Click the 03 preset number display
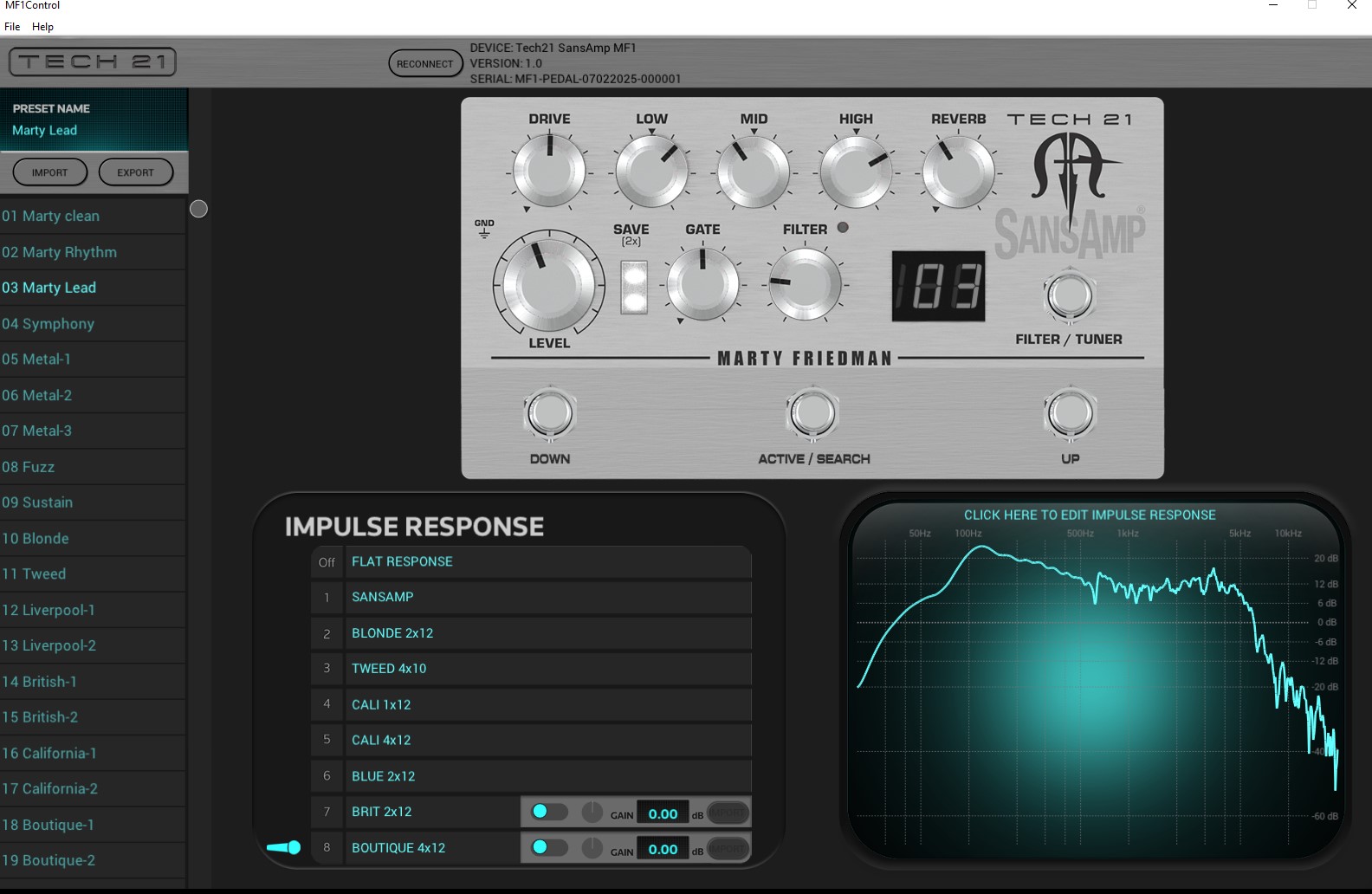 pyautogui.click(x=939, y=287)
